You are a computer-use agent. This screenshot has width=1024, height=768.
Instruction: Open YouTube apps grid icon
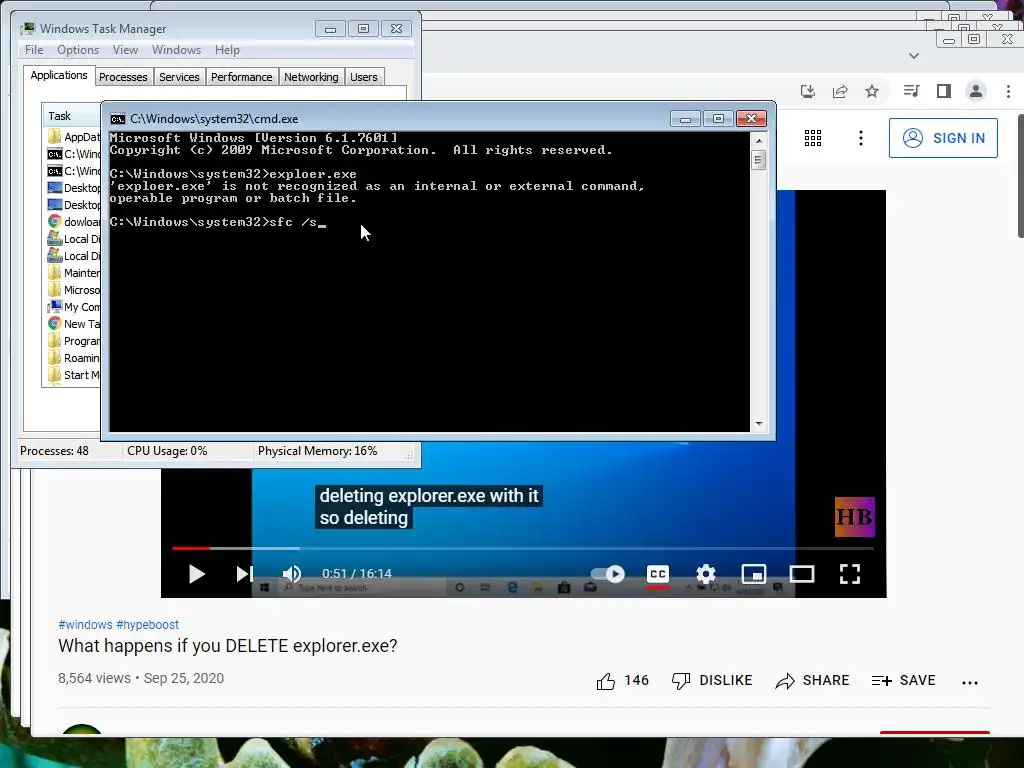pos(812,138)
